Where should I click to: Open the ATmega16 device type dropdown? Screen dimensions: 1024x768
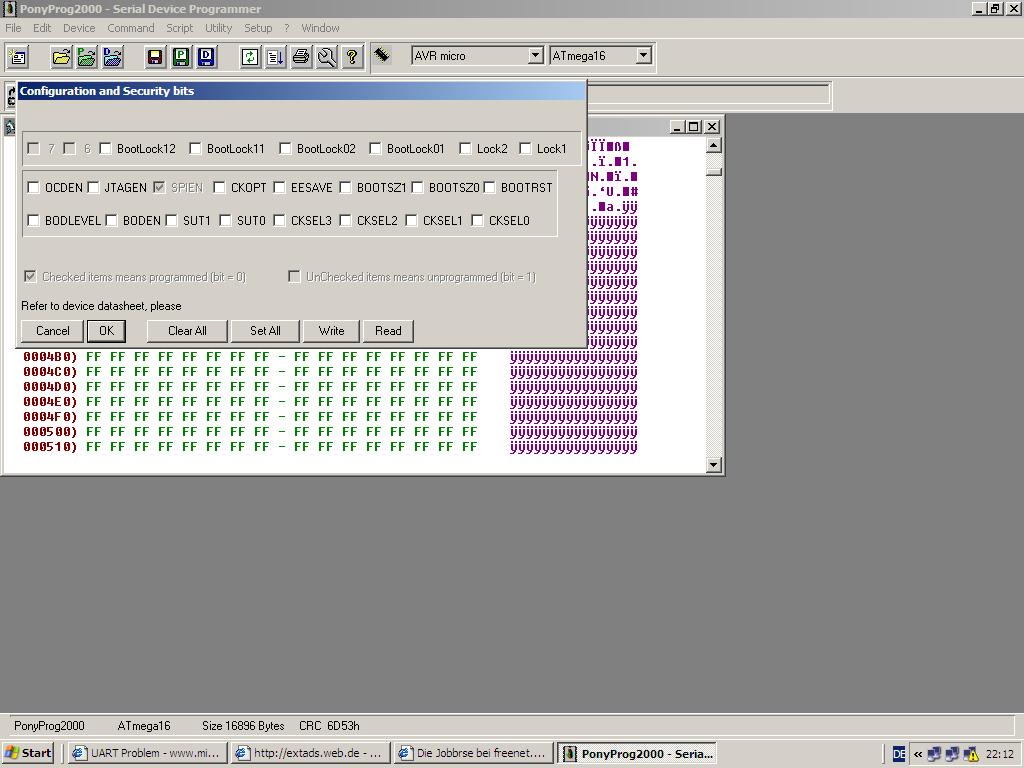pyautogui.click(x=643, y=56)
